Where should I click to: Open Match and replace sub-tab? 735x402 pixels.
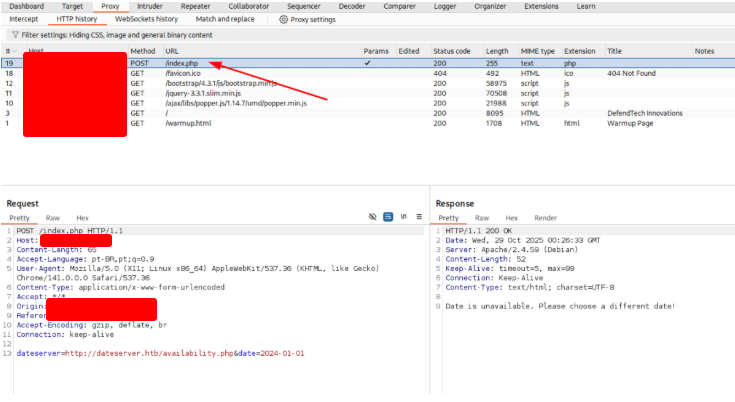pos(225,19)
